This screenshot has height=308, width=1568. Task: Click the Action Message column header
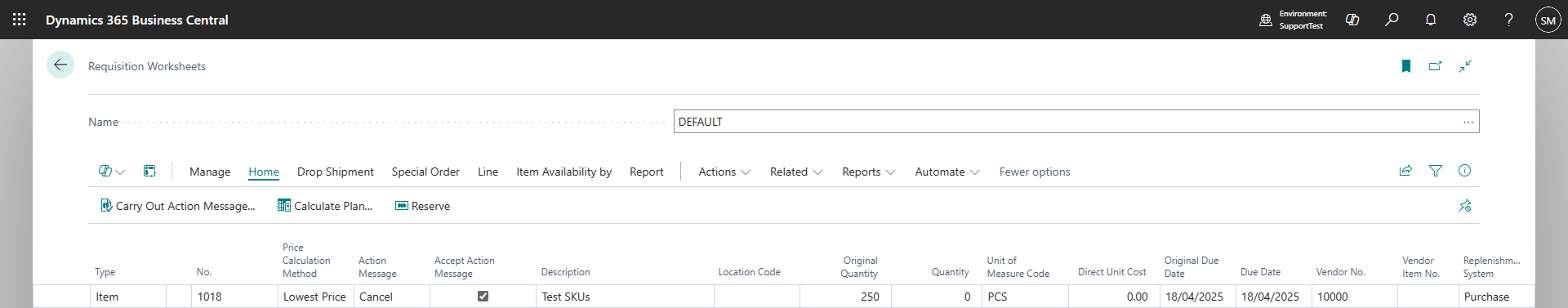(x=377, y=267)
